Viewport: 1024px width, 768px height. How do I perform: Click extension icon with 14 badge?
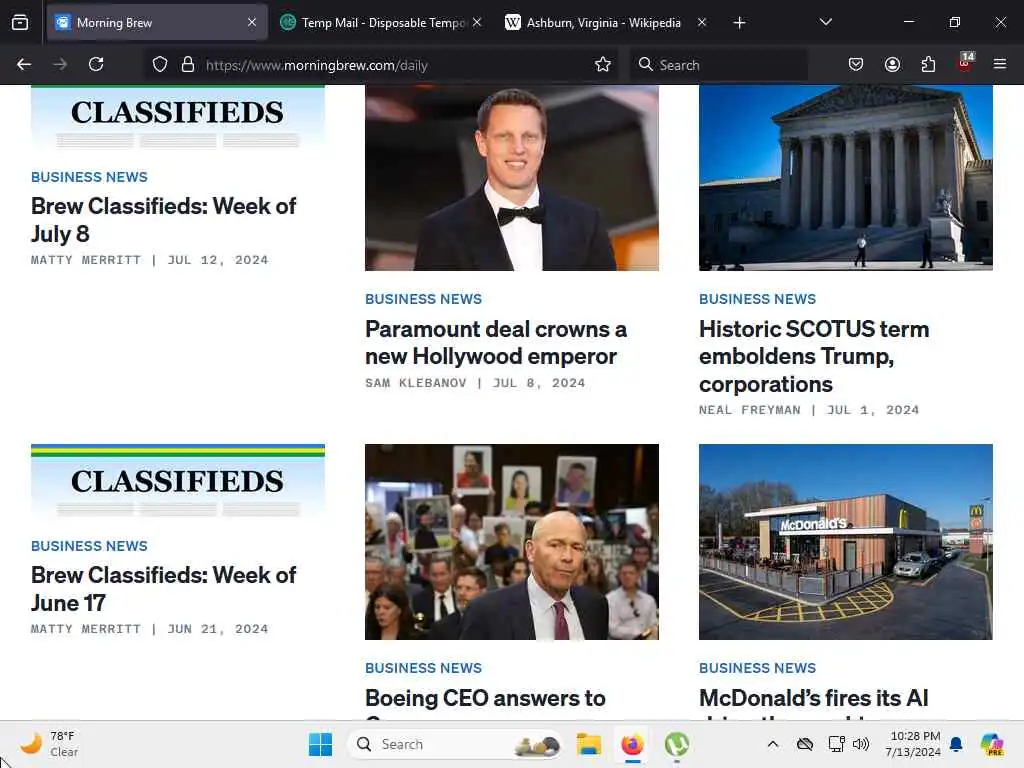pos(965,63)
